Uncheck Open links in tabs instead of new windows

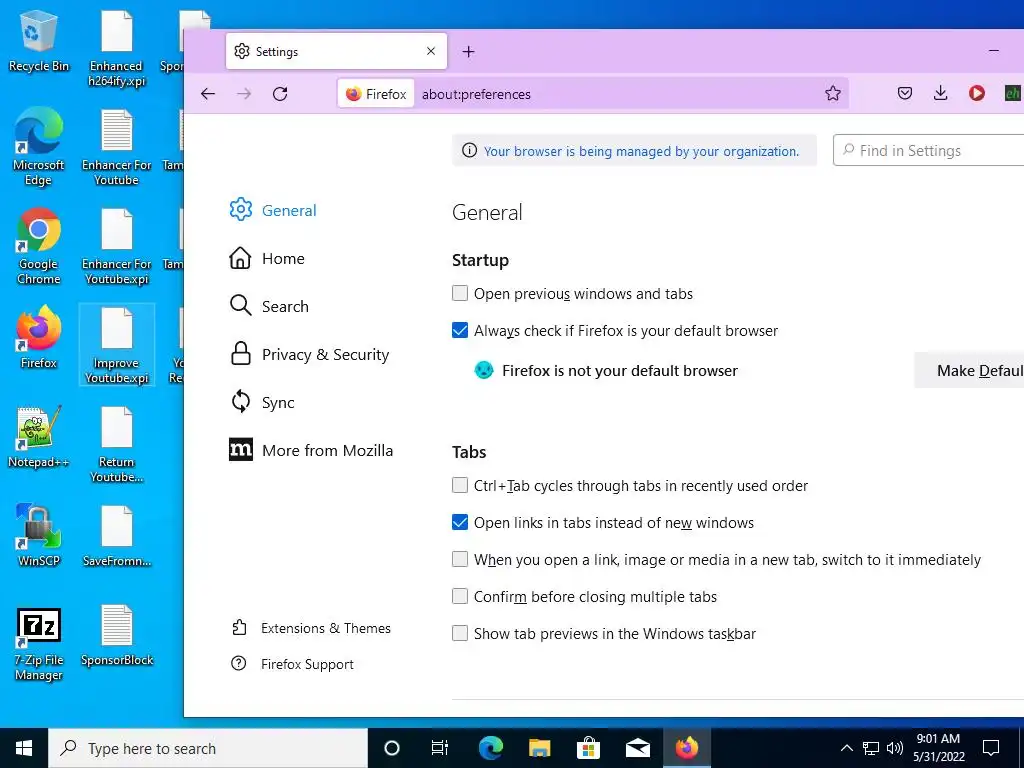(460, 522)
